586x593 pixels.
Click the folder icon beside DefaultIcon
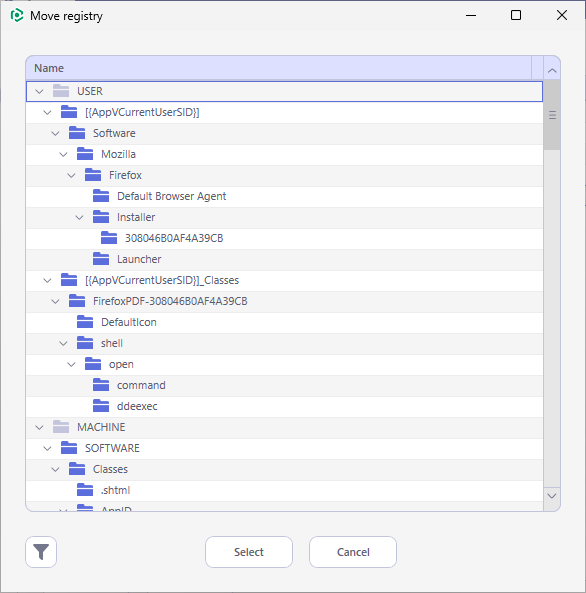pyautogui.click(x=85, y=322)
